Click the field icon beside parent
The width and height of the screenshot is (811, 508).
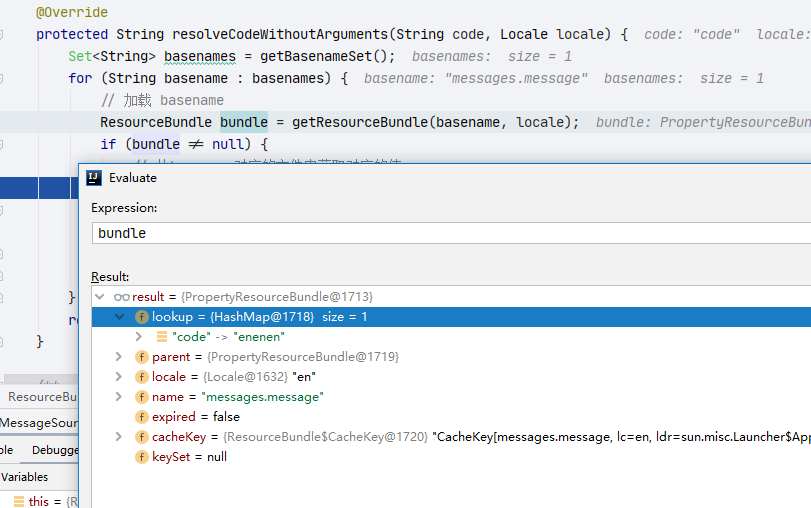(141, 357)
